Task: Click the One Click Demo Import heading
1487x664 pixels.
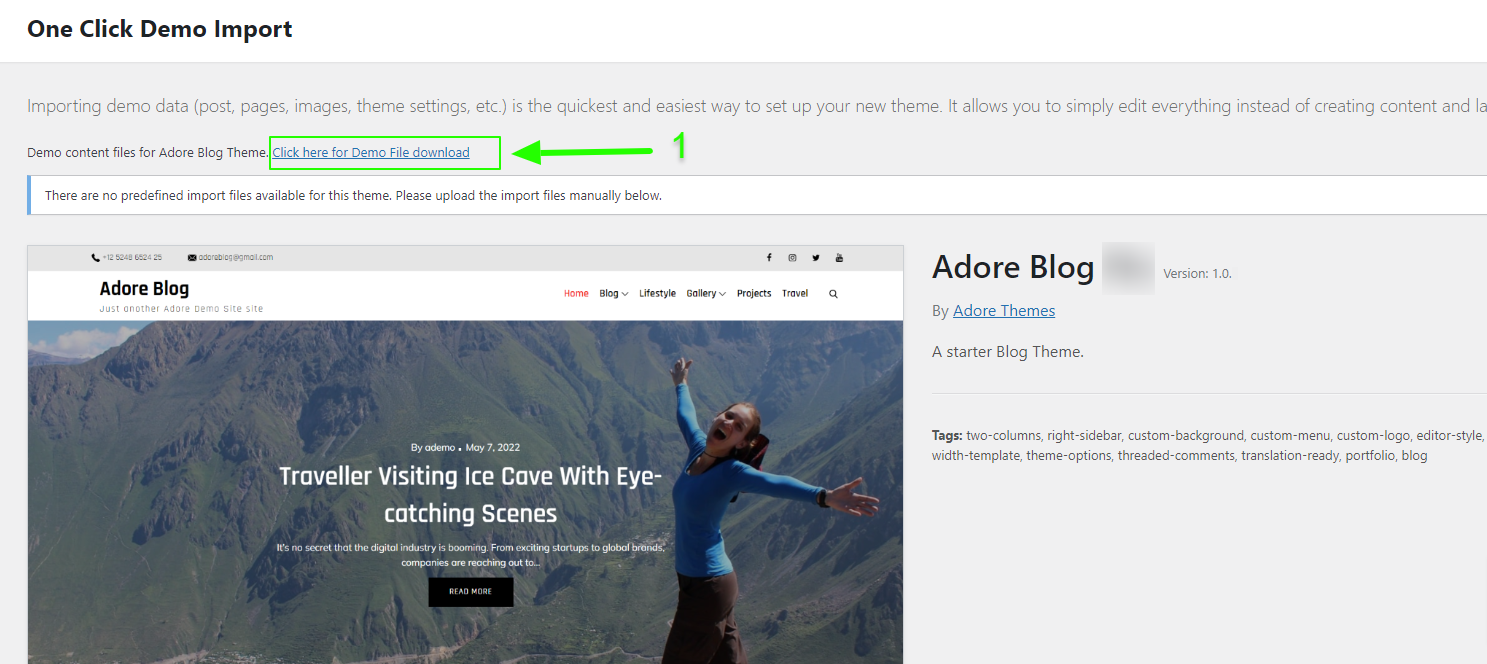Action: click(x=160, y=29)
